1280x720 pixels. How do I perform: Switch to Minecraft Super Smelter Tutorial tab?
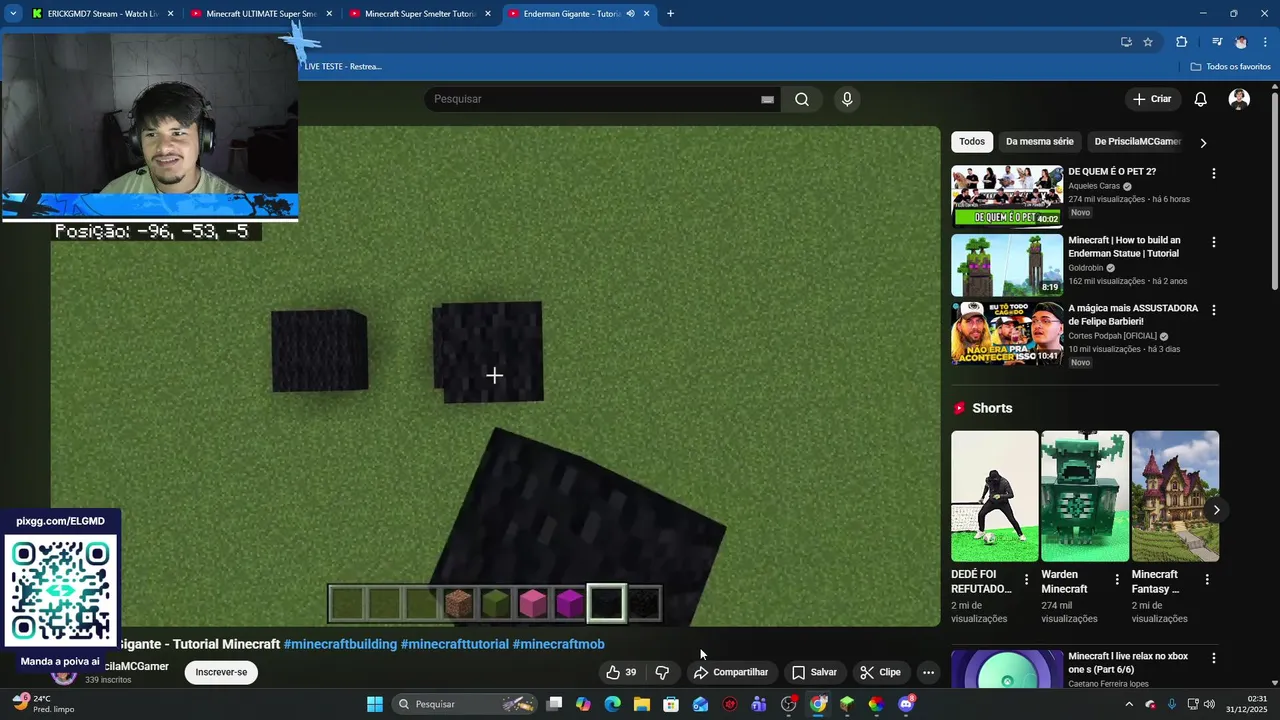419,13
